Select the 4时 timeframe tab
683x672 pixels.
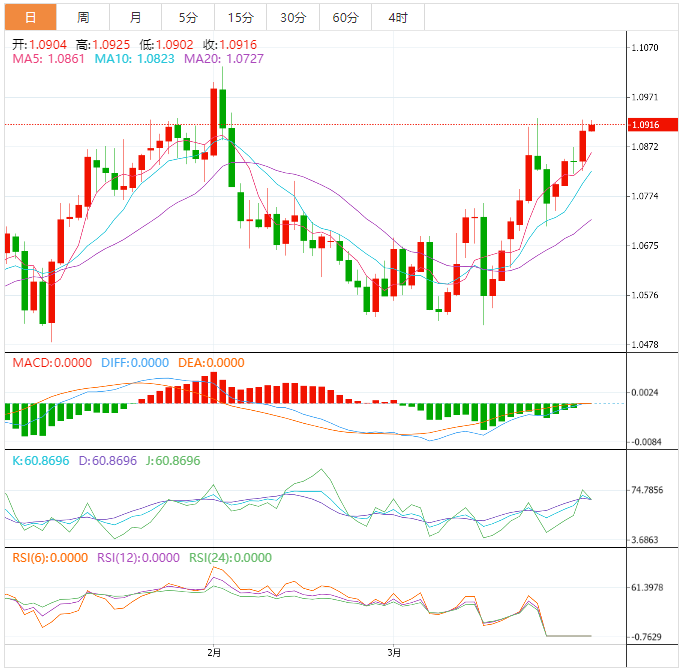pyautogui.click(x=397, y=17)
